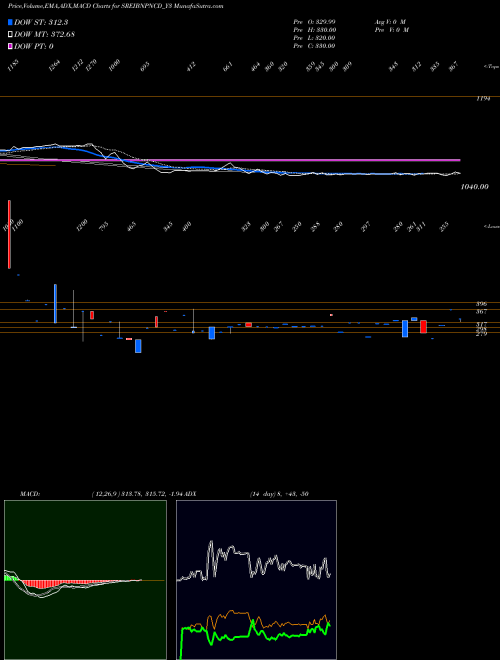This screenshot has width=500, height=660.
Task: Click the '<-Lows' row label
Action: click(491, 226)
